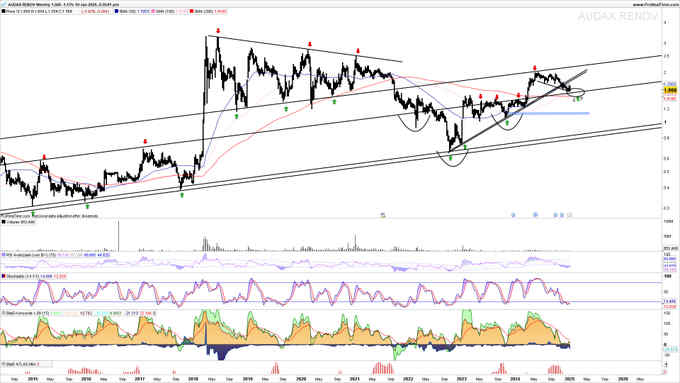The width and height of the screenshot is (680, 383).
Task: Toggle the red SMA(200) legend marker
Action: [192, 11]
